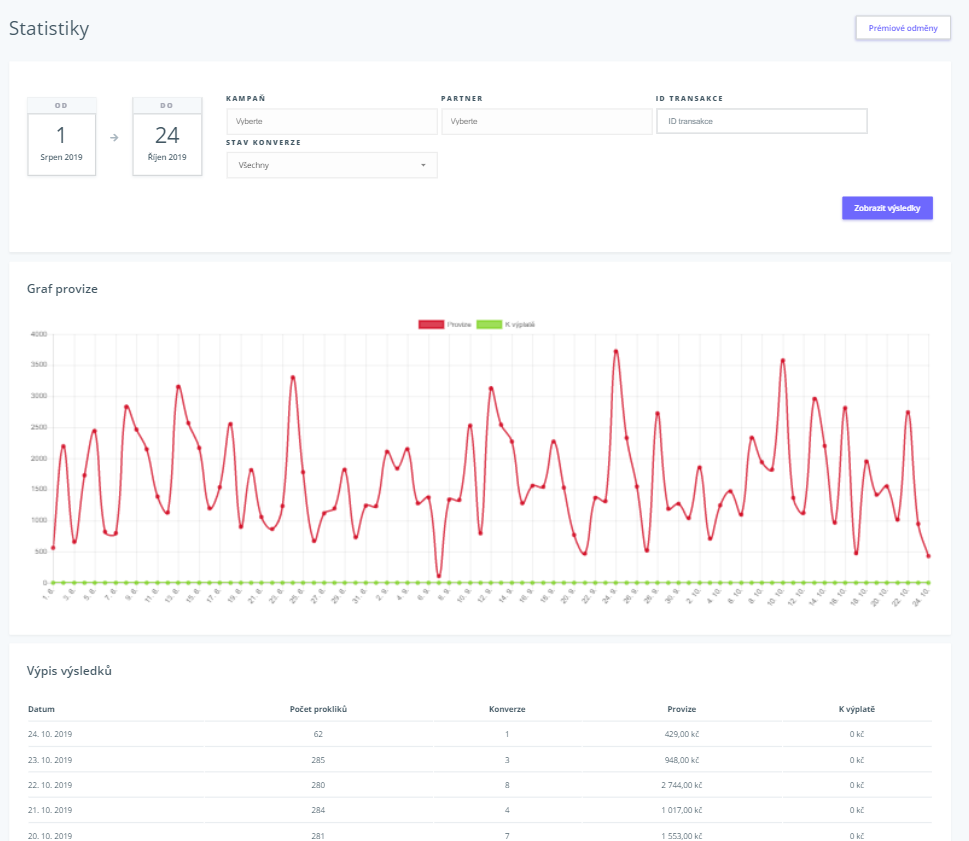Click the Datum column header
This screenshot has height=841, width=969.
(x=42, y=709)
